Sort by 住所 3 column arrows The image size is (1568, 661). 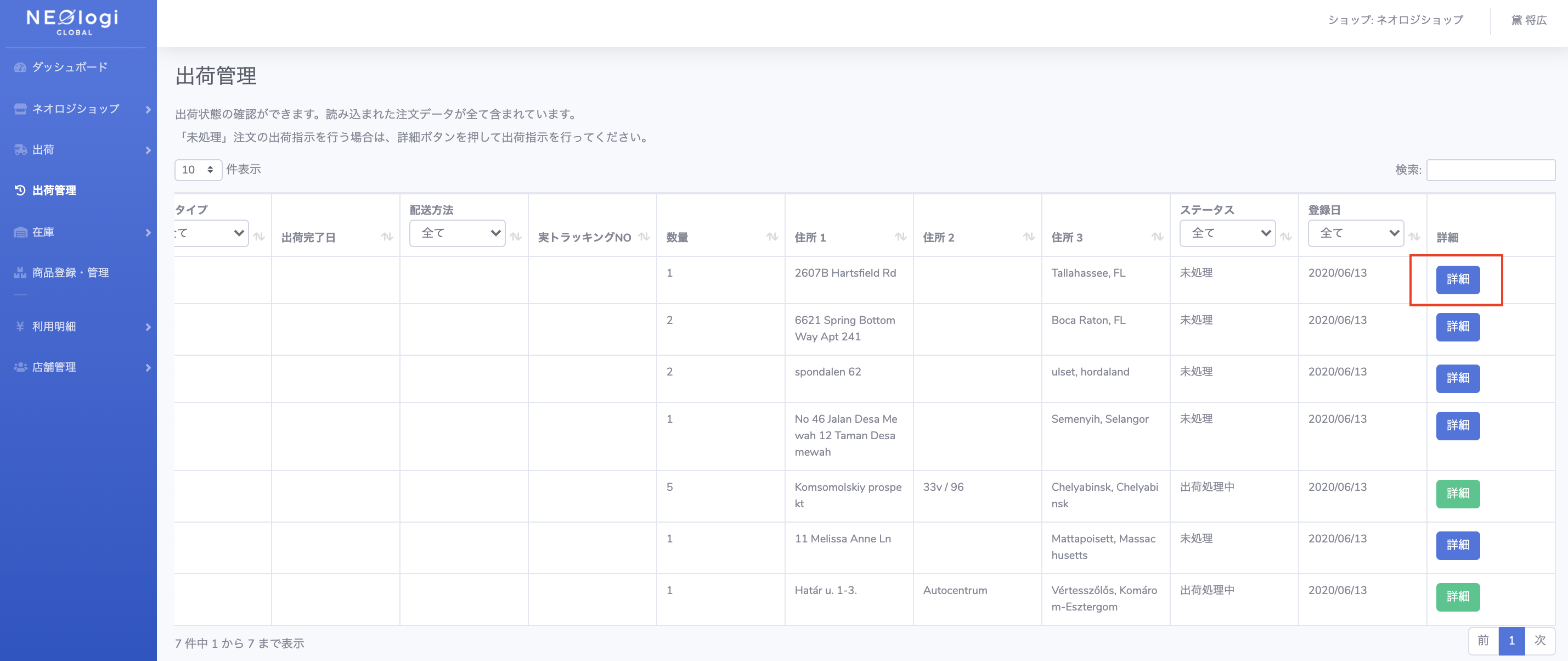tap(1158, 237)
